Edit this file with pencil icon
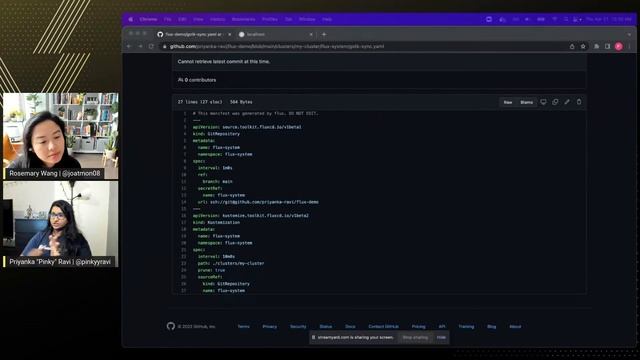The image size is (640, 360). coord(567,102)
